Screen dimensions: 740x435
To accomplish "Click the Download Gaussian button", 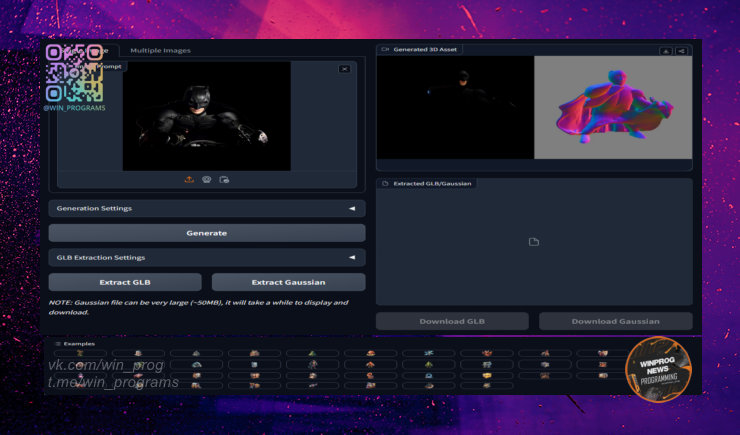I will (615, 321).
